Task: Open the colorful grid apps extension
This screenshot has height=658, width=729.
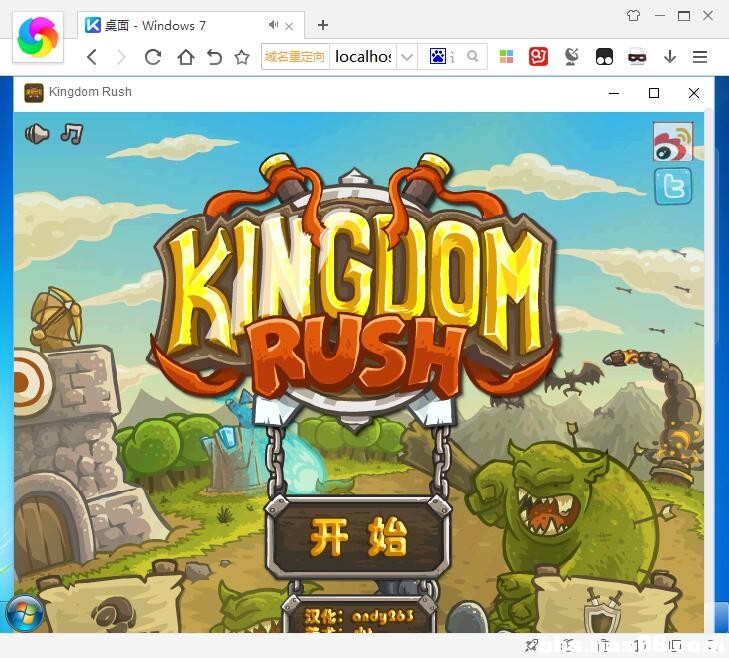Action: tap(506, 57)
